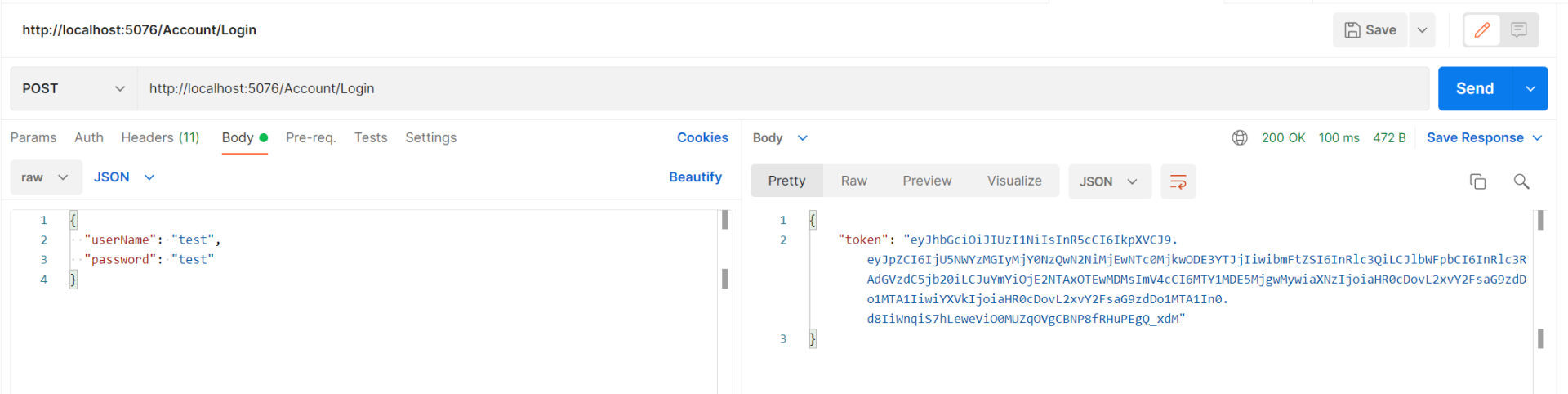Search the response with magnifier icon

pos(1521,181)
